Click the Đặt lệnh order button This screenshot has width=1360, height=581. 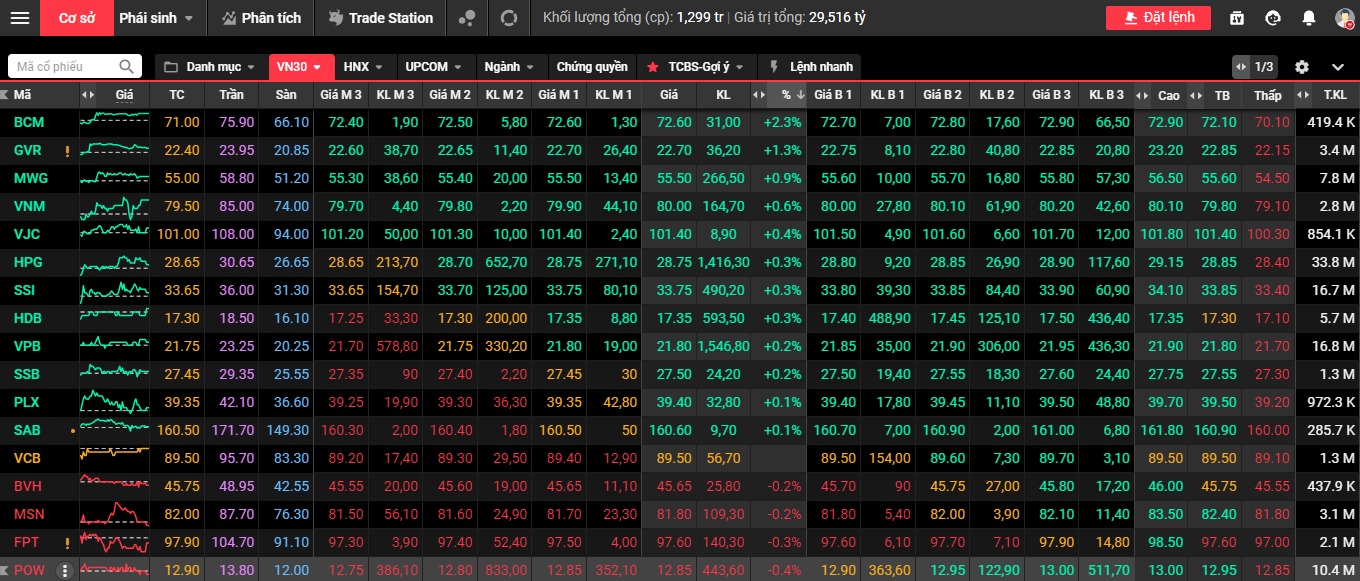(x=1157, y=18)
